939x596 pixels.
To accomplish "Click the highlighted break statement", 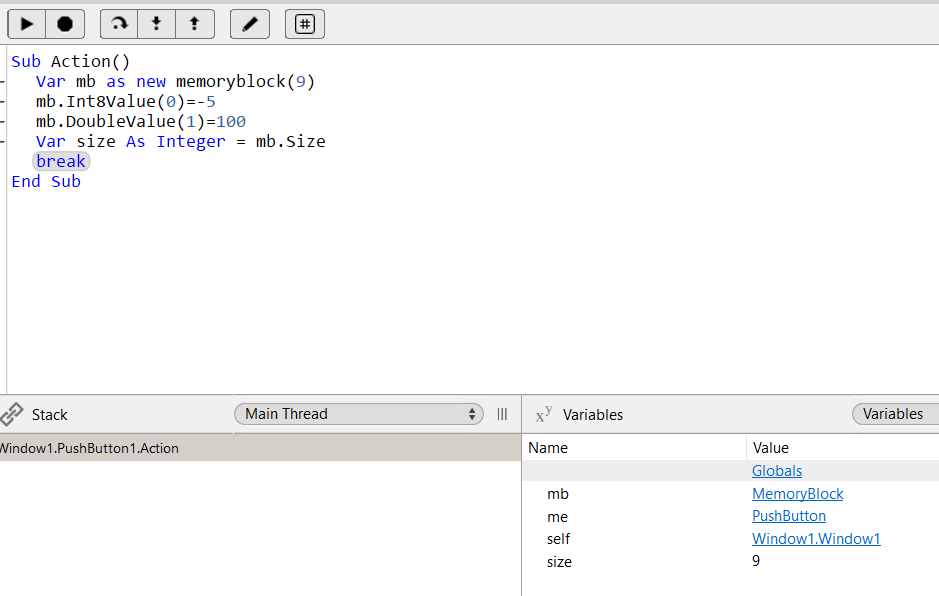I will pyautogui.click(x=61, y=161).
